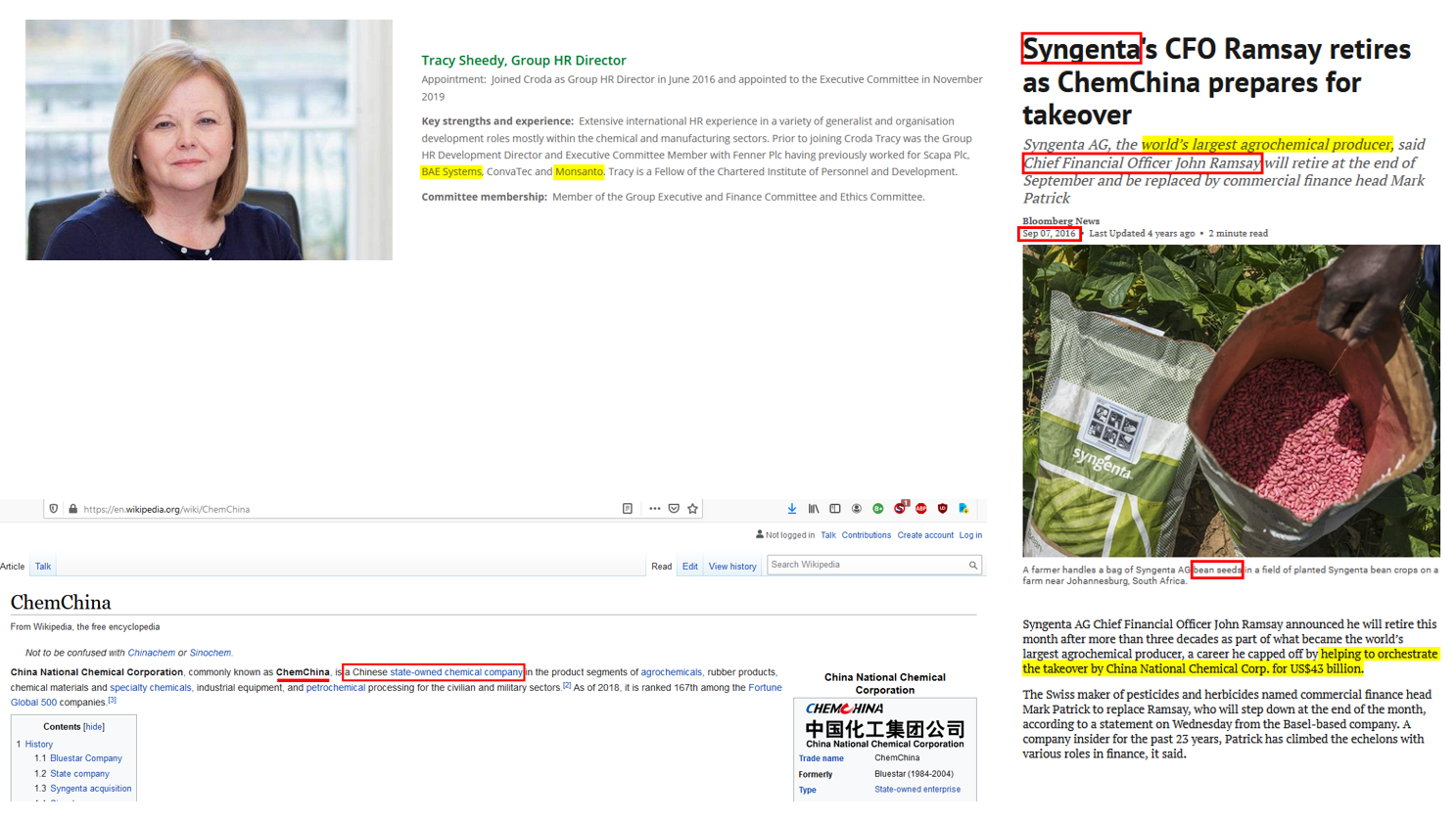Open the Article tab
This screenshot has height=822, width=1456.
pyautogui.click(x=13, y=567)
